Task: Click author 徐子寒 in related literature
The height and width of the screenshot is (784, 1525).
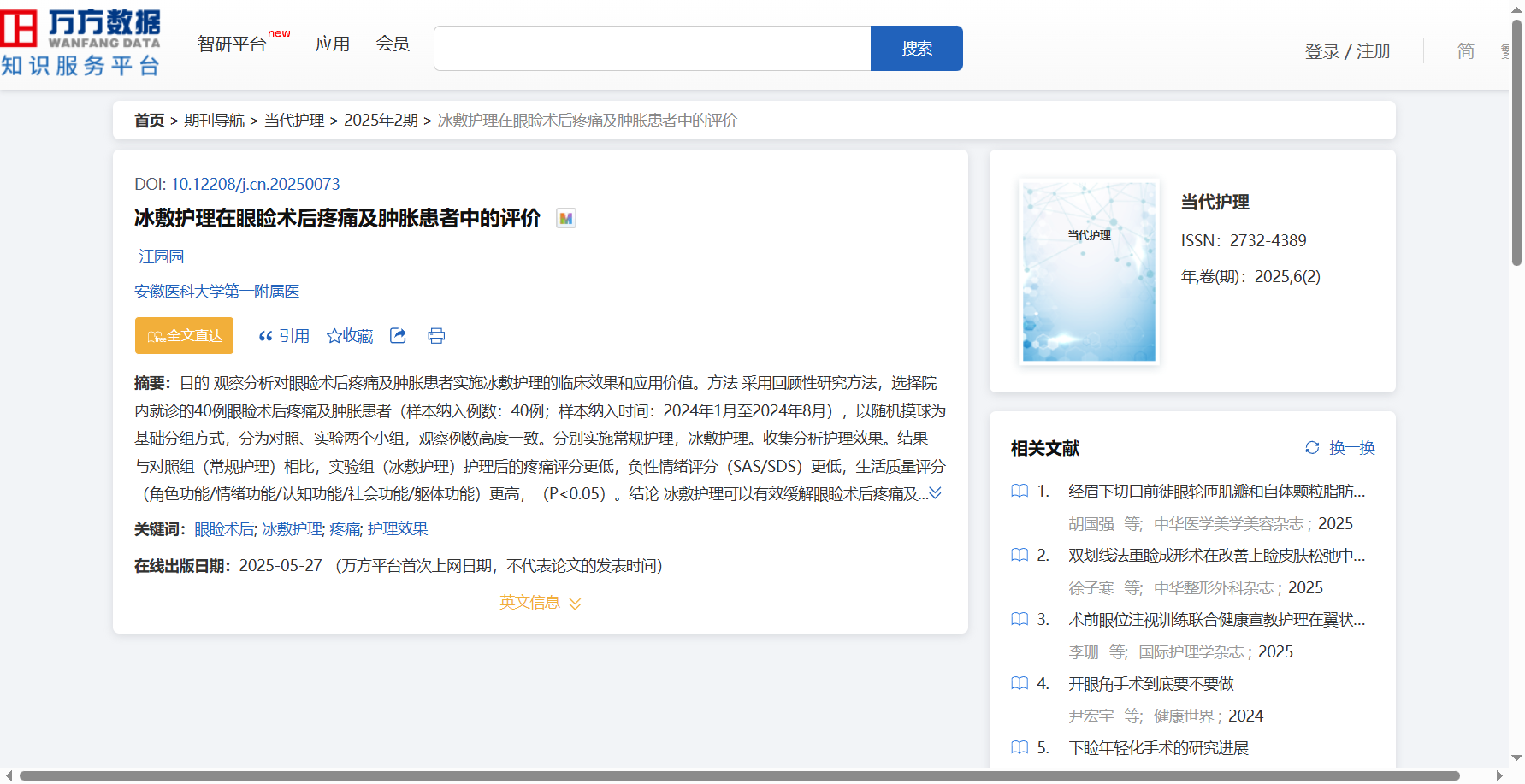Action: pos(1091,587)
